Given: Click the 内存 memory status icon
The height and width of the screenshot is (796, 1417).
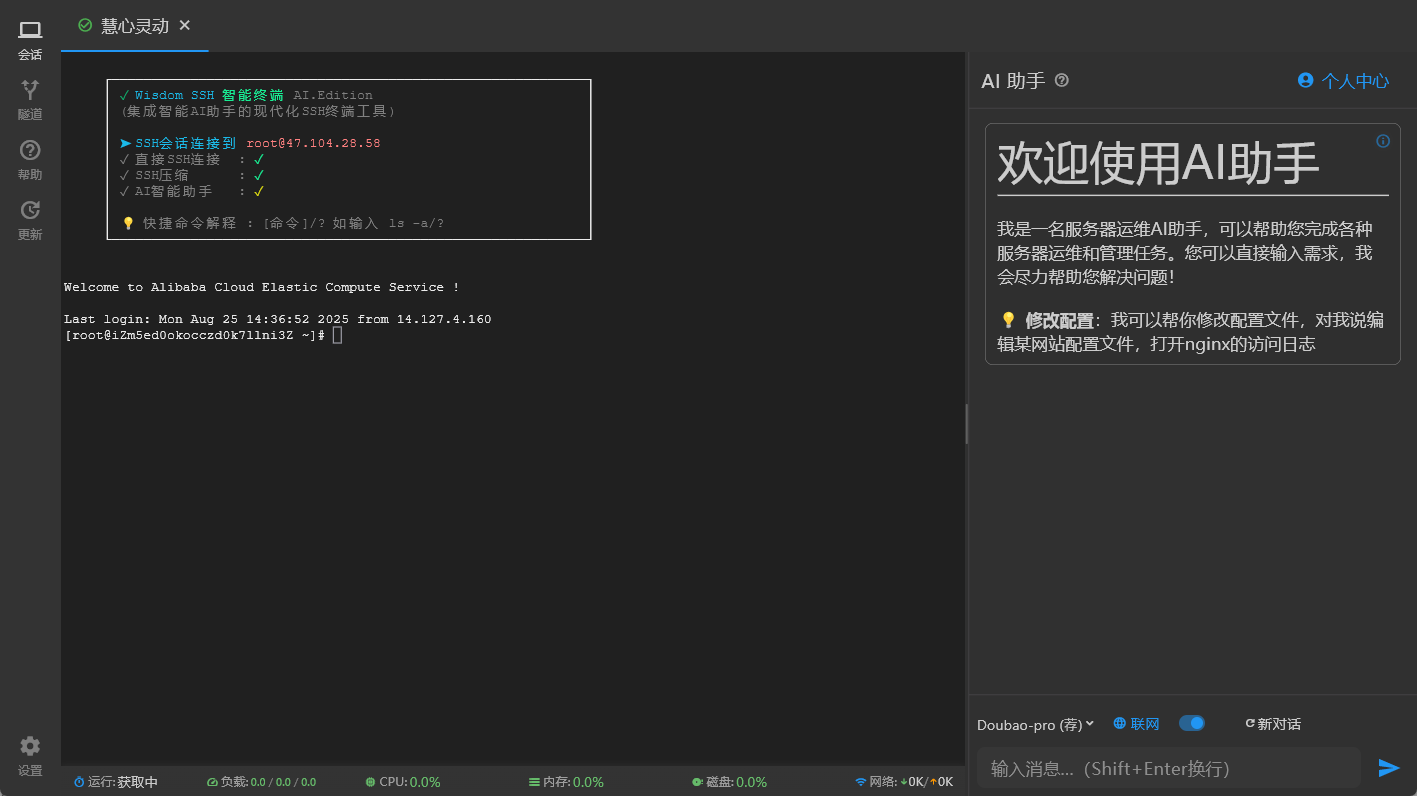Looking at the screenshot, I should point(534,782).
